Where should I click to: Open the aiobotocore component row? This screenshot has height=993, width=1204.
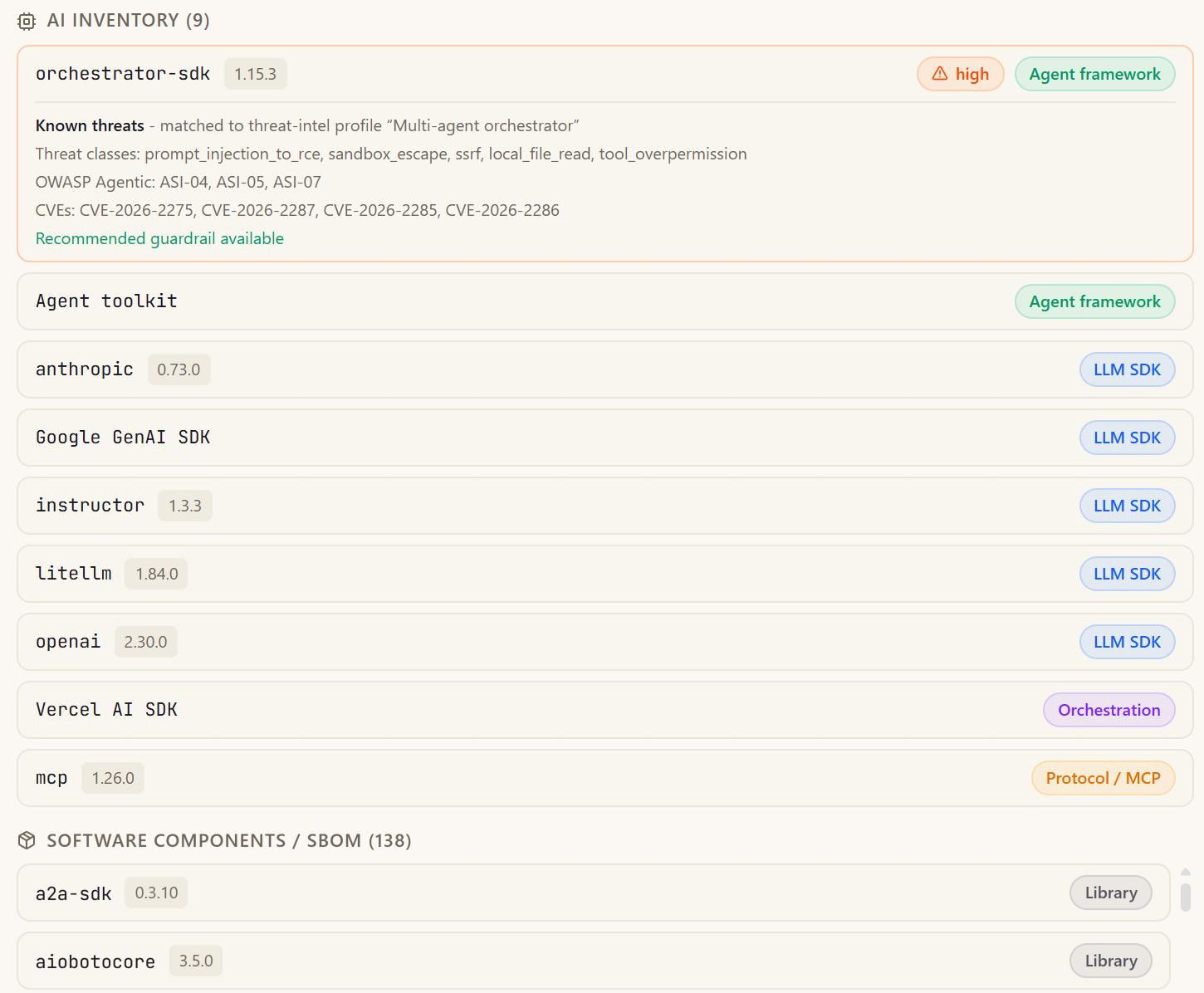click(594, 961)
